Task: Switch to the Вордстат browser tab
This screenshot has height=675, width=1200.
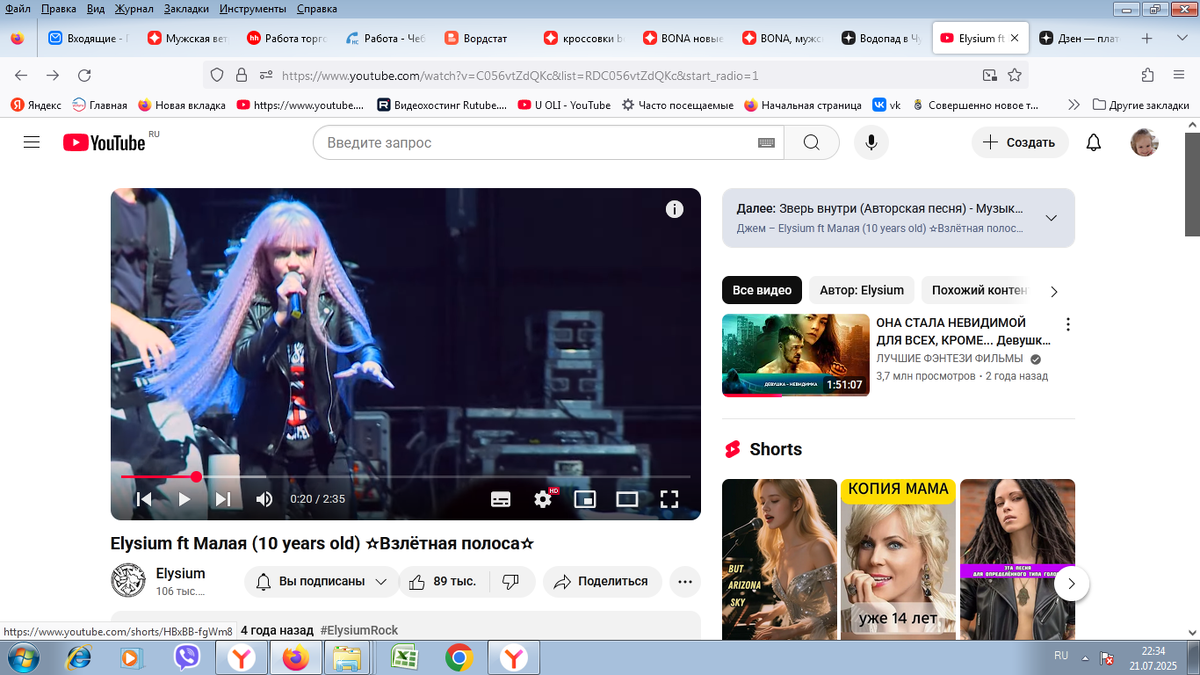Action: tap(484, 39)
